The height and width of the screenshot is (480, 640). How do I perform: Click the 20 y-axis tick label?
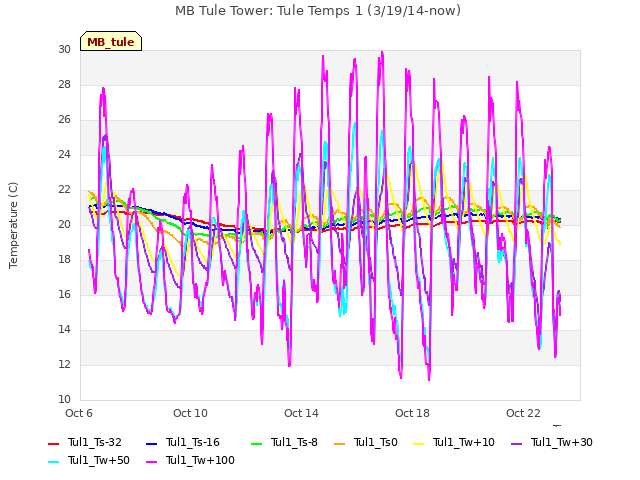[x=64, y=224]
